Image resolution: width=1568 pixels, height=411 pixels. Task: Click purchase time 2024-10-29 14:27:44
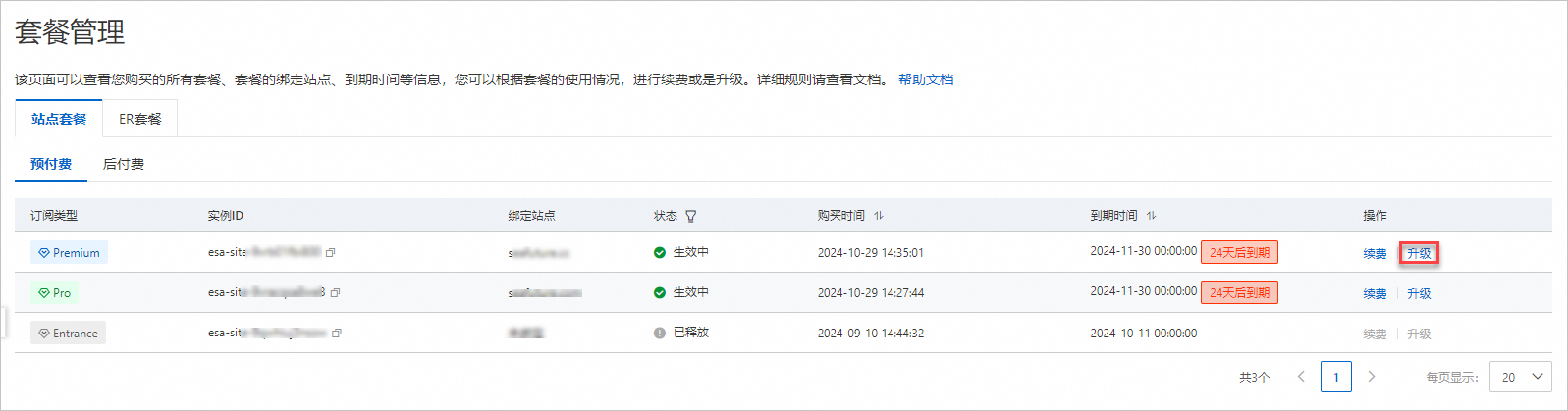tap(871, 293)
